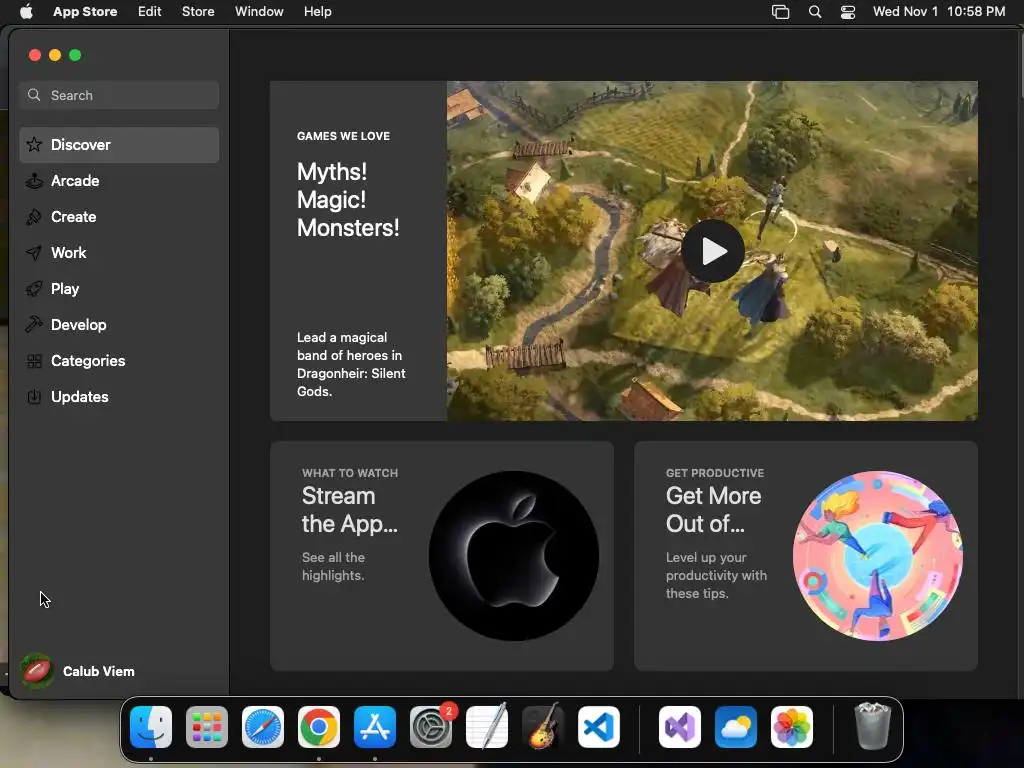Open Spotlight search in menu bar
This screenshot has height=768, width=1024.
coord(815,12)
